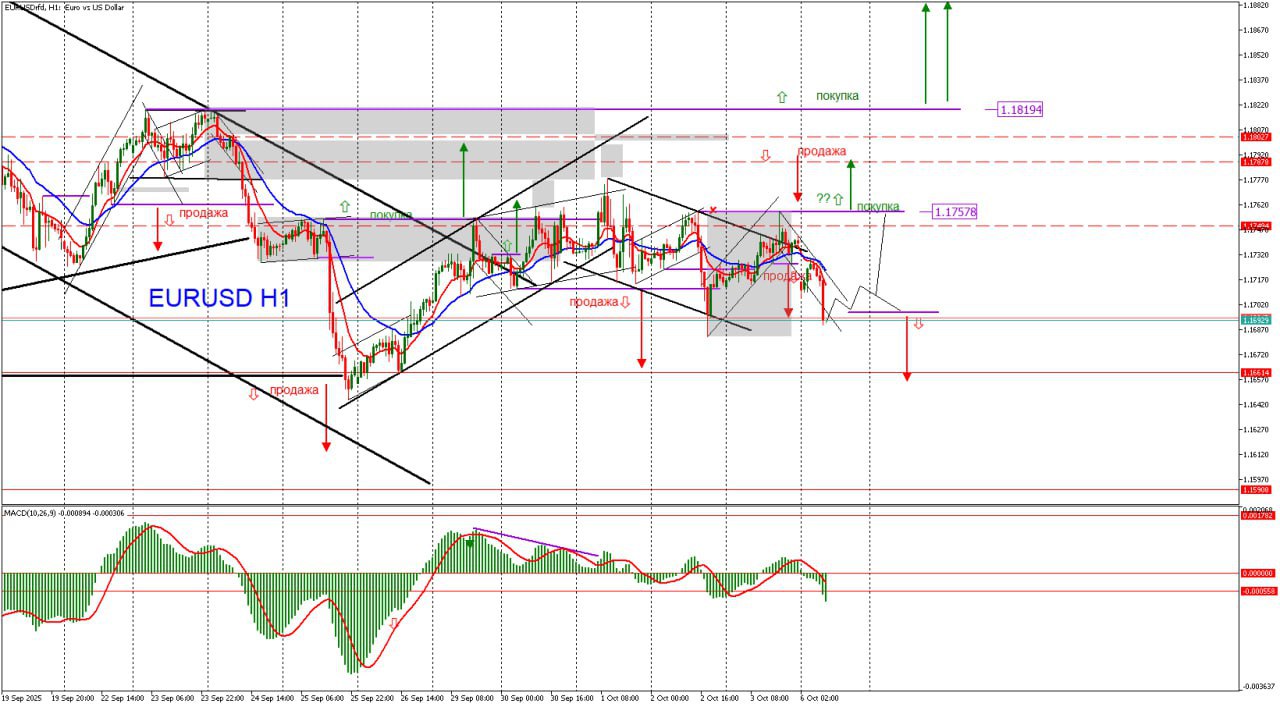The height and width of the screenshot is (707, 1280).
Task: Click the MACD(10,26,9) indicator label
Action: pos(64,513)
